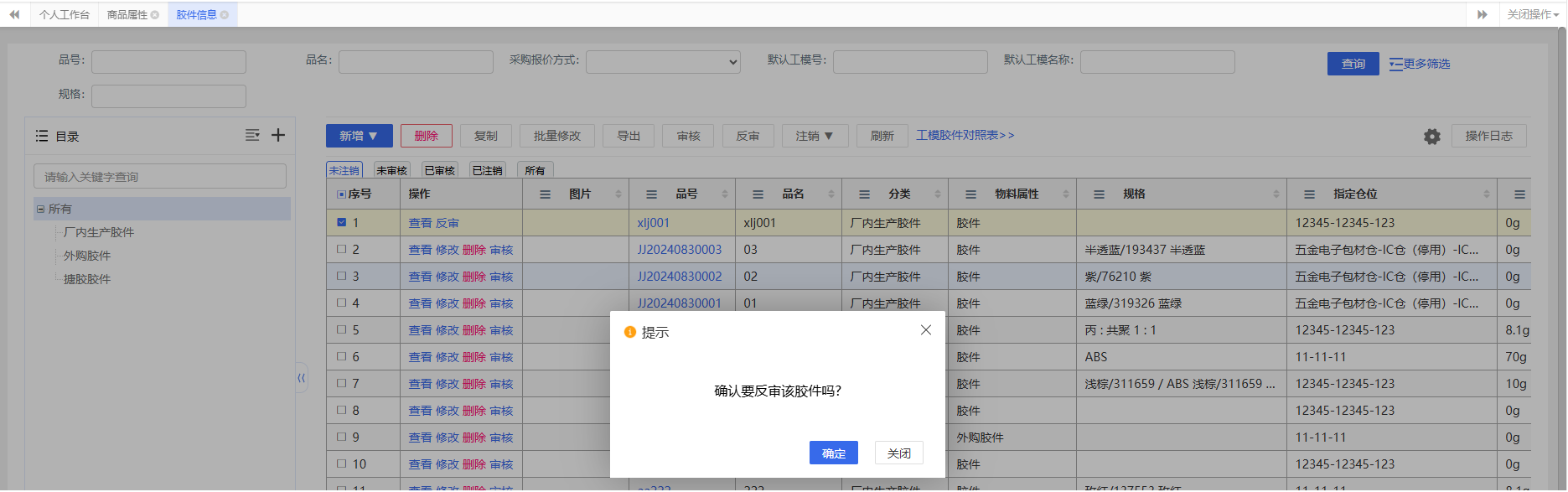Check the checkbox for row 5
The width and height of the screenshot is (1568, 492).
(341, 329)
